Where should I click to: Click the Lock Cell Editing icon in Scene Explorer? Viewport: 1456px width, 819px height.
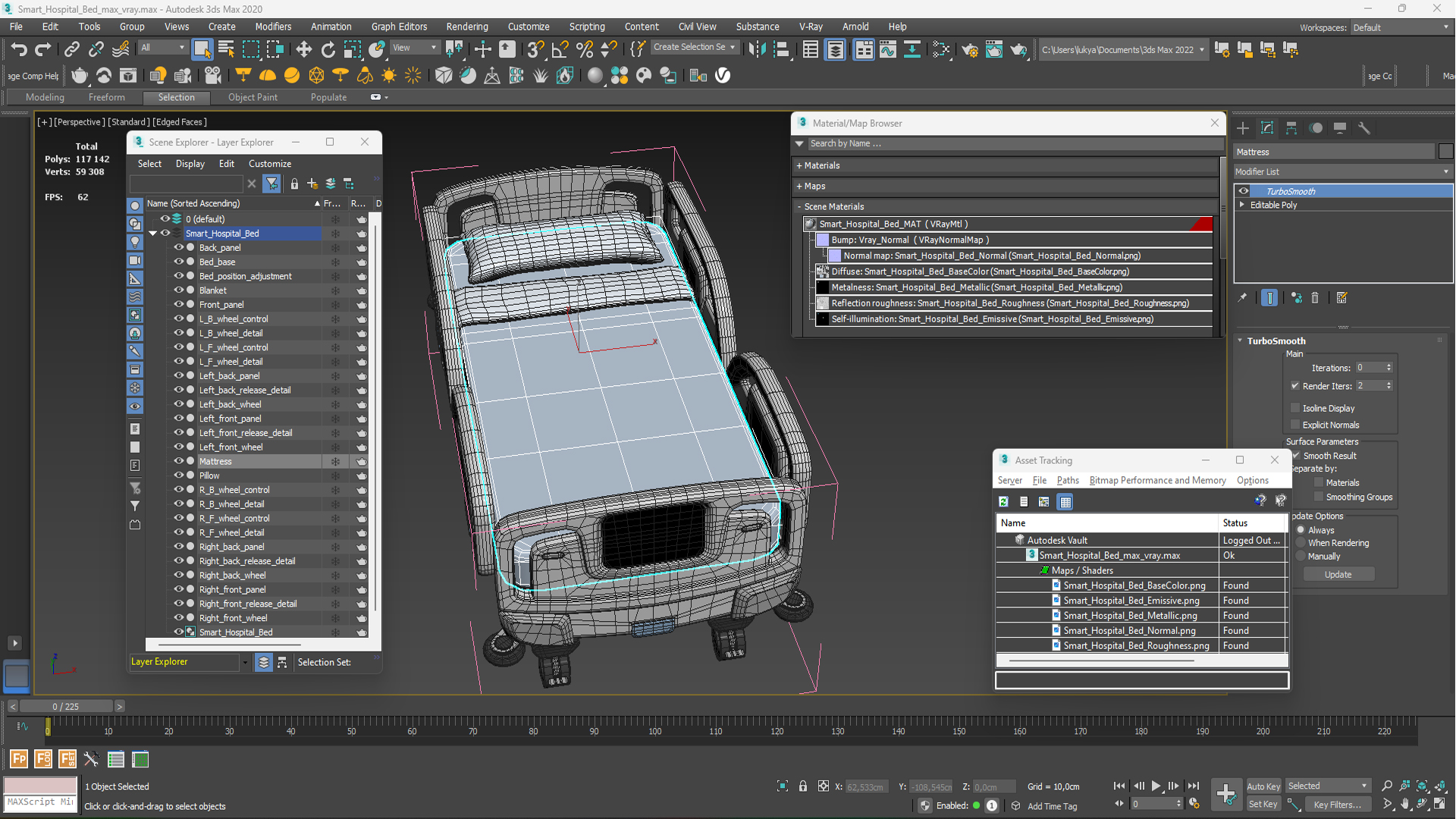[x=294, y=184]
